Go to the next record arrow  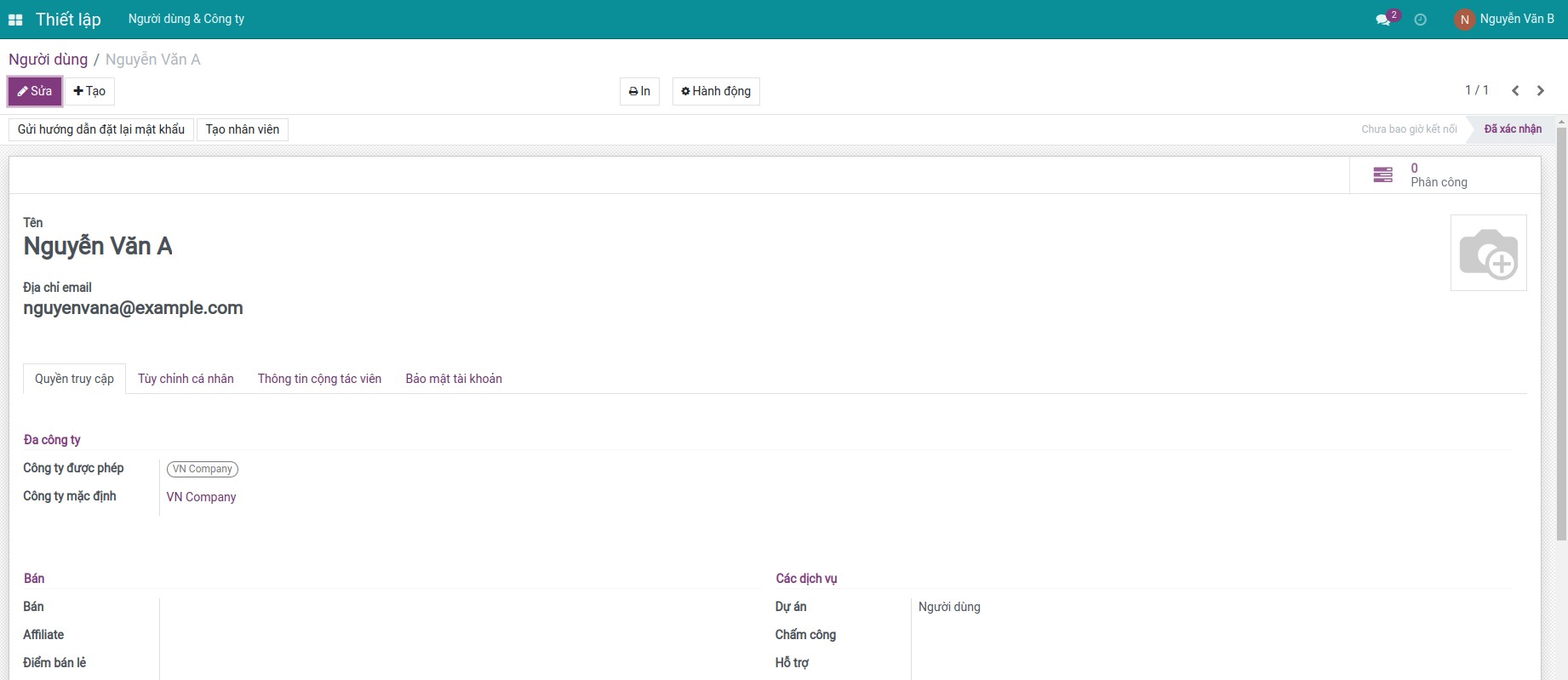[1541, 91]
